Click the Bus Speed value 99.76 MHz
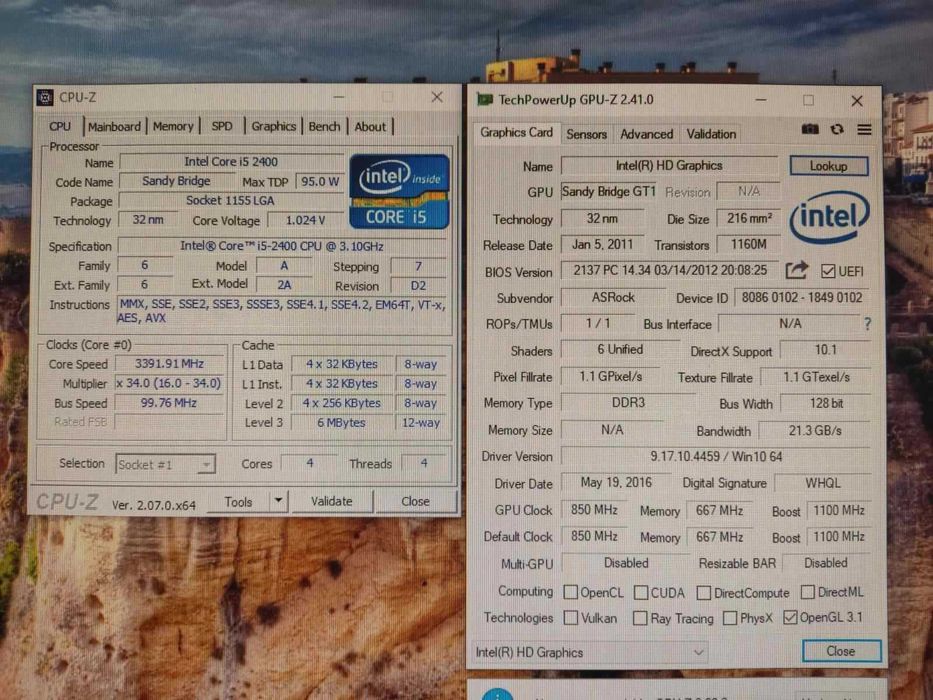The image size is (933, 700). coord(169,403)
